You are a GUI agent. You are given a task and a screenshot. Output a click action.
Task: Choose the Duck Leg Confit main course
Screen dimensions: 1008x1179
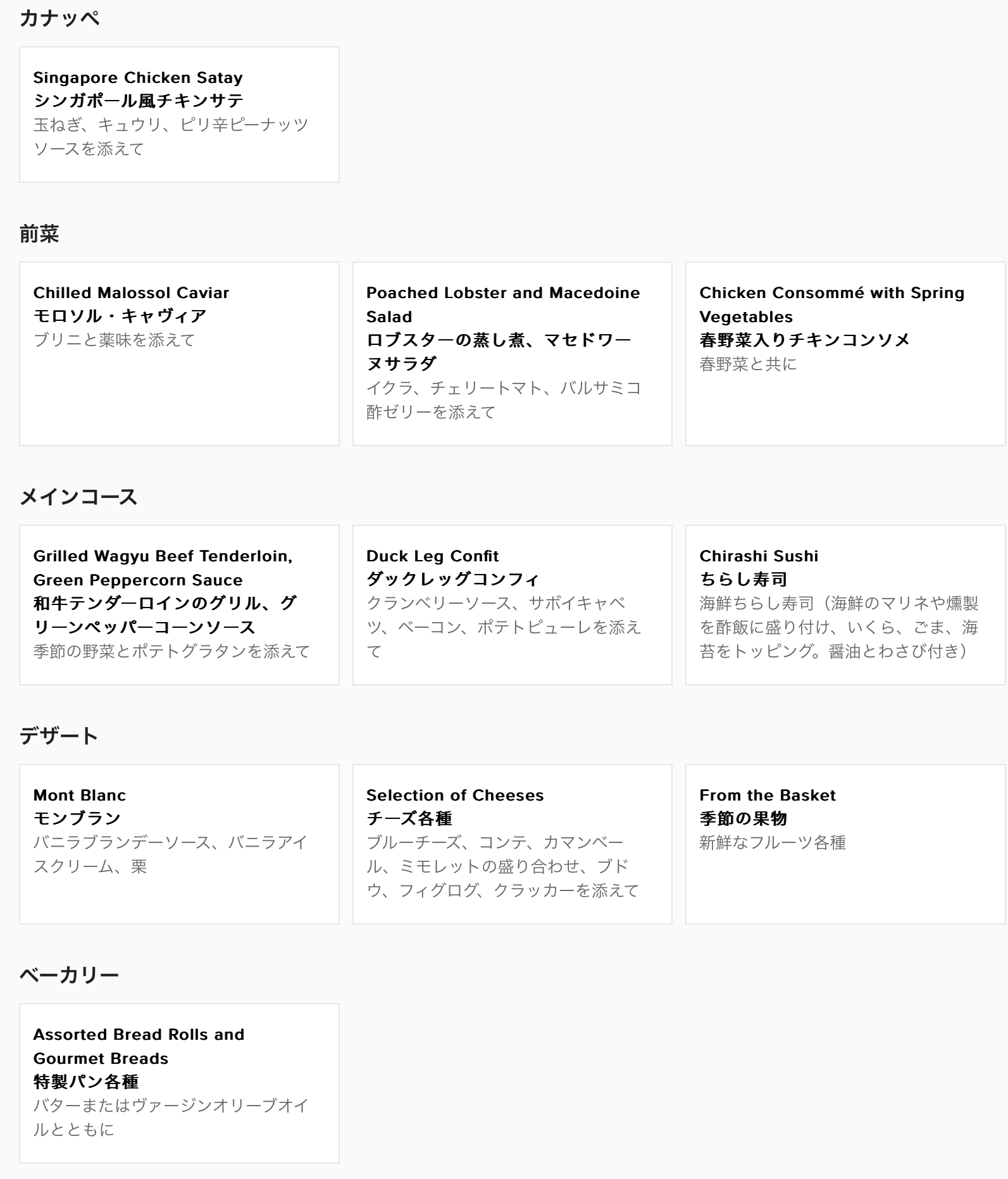[x=513, y=605]
